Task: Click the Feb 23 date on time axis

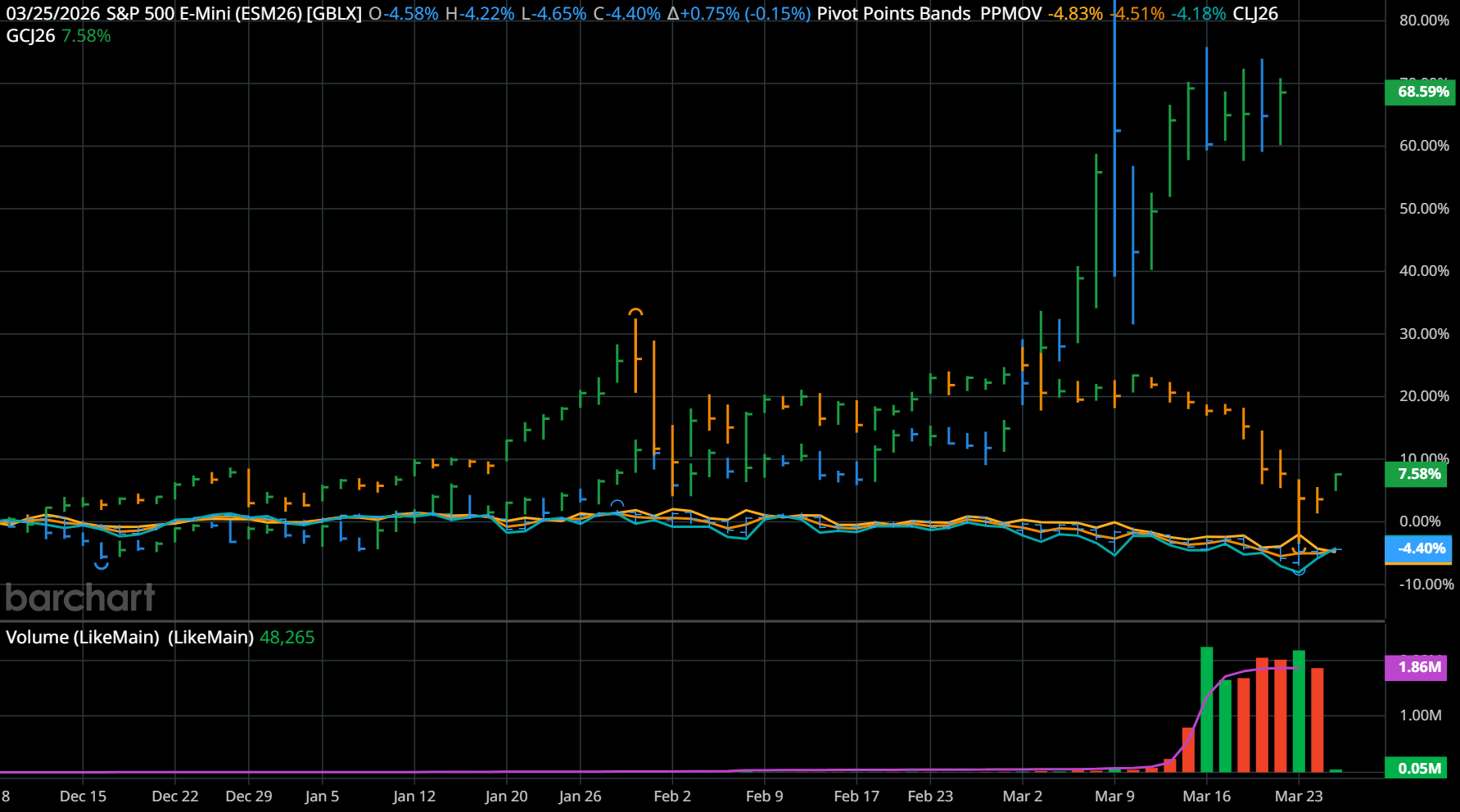Action: [930, 796]
